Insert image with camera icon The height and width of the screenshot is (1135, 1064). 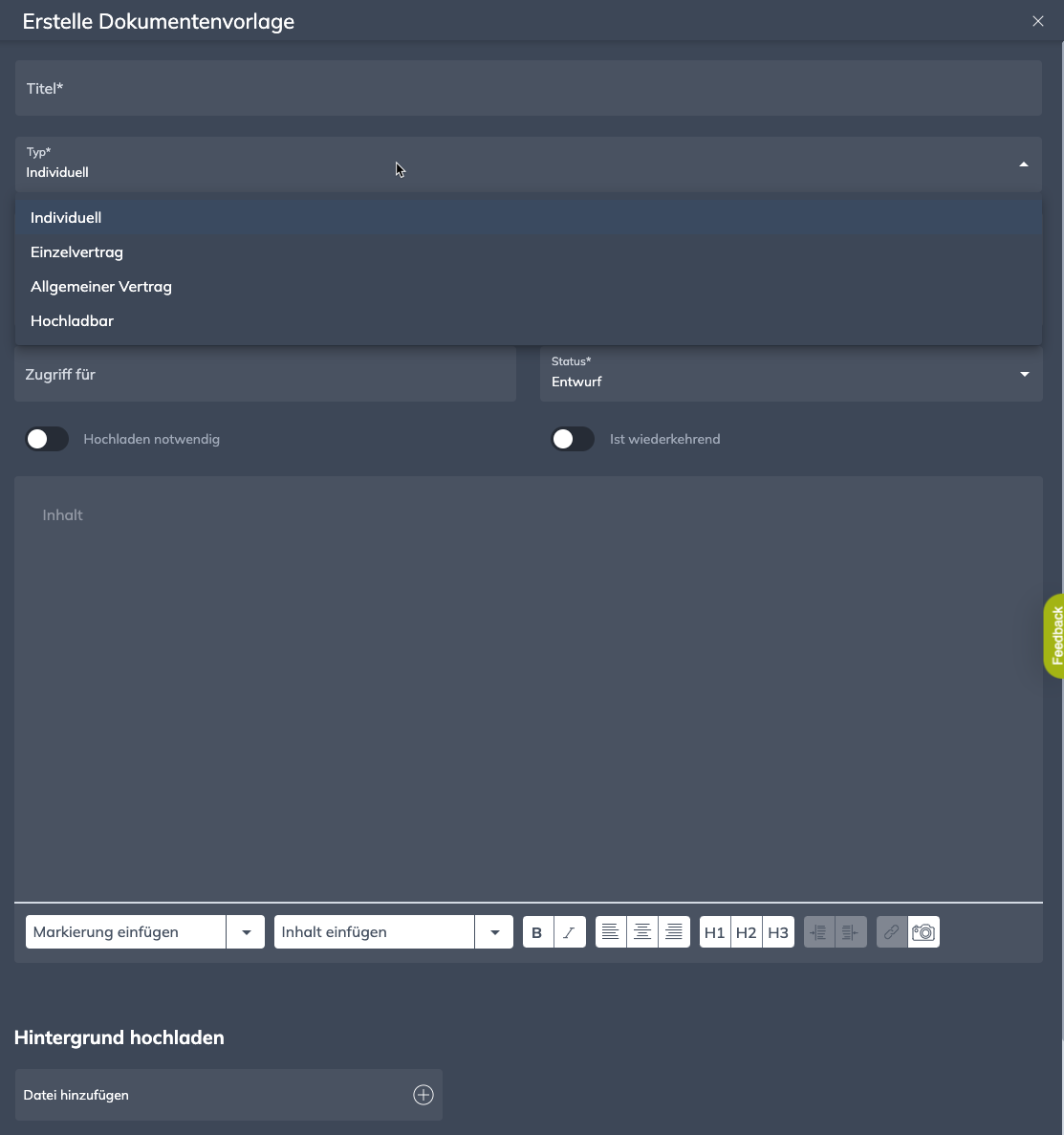(x=923, y=932)
